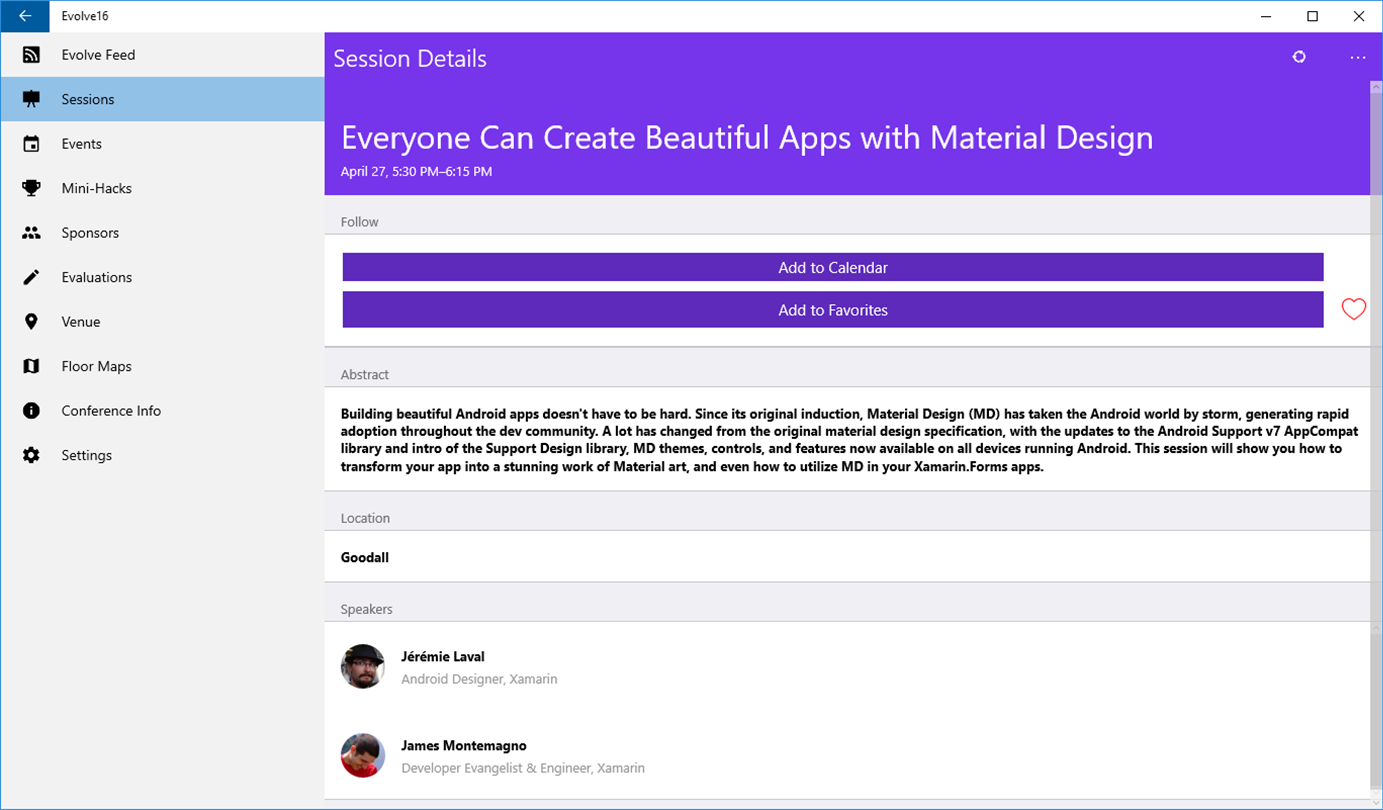Open the more options ellipsis menu
Screen dimensions: 1383x810
(1357, 58)
